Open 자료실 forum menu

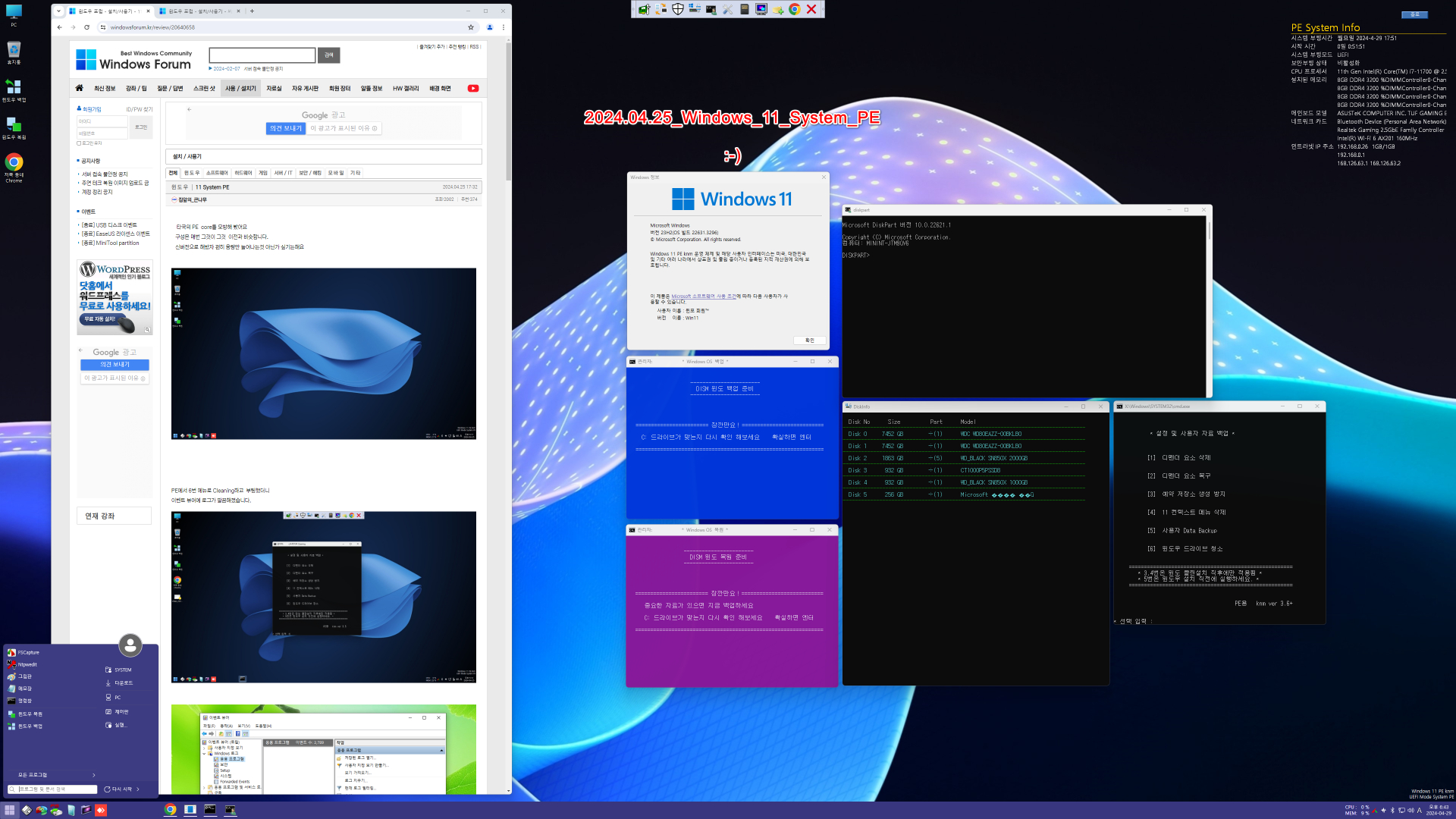point(274,89)
